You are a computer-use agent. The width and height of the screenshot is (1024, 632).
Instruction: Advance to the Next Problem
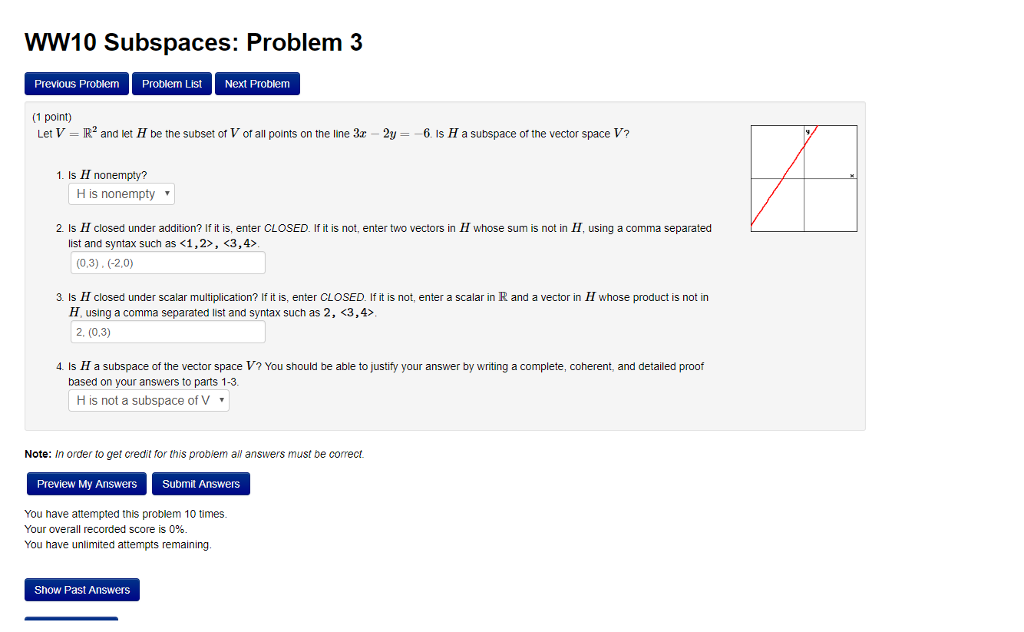point(257,83)
